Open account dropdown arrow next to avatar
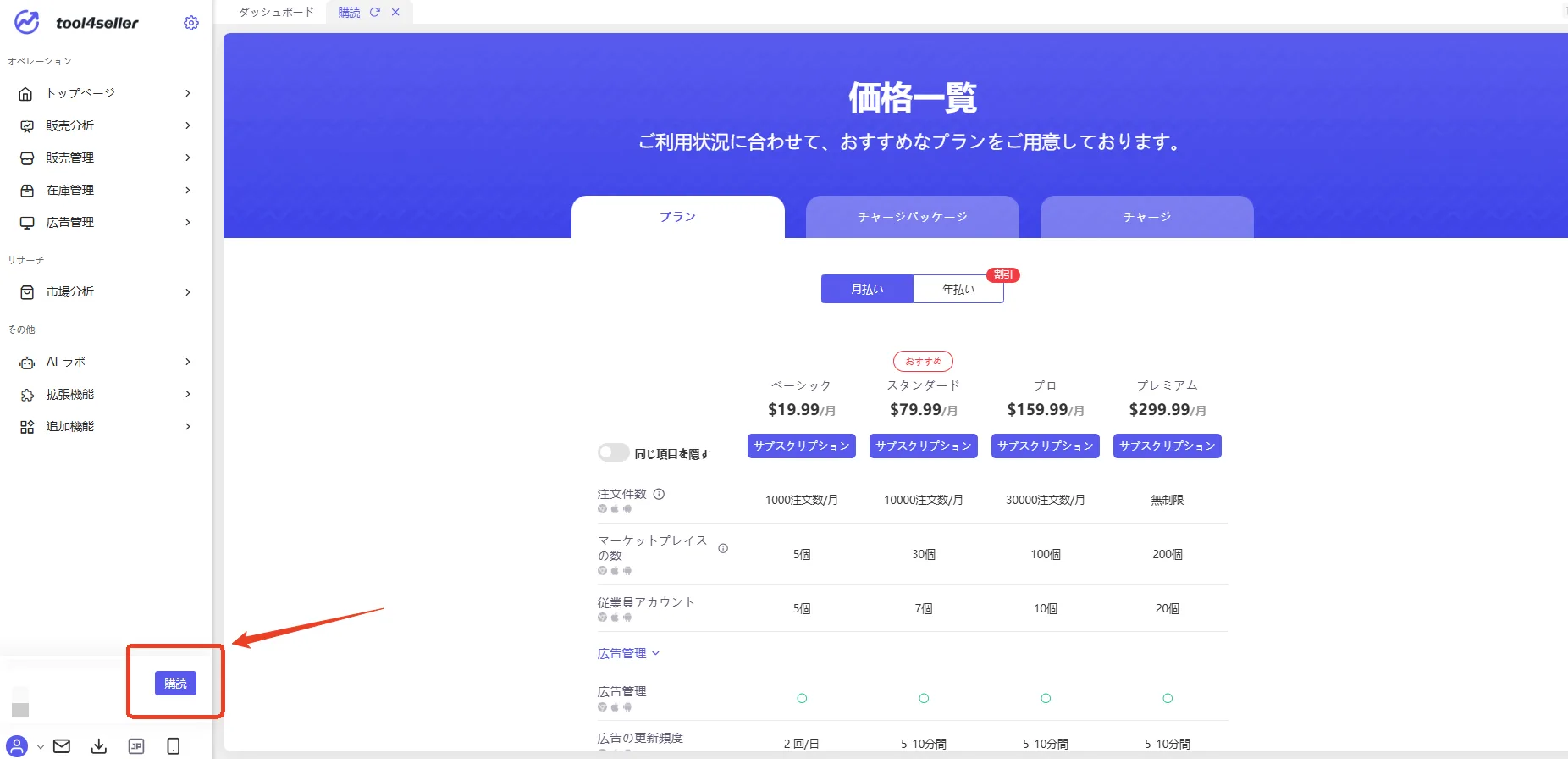 click(40, 747)
